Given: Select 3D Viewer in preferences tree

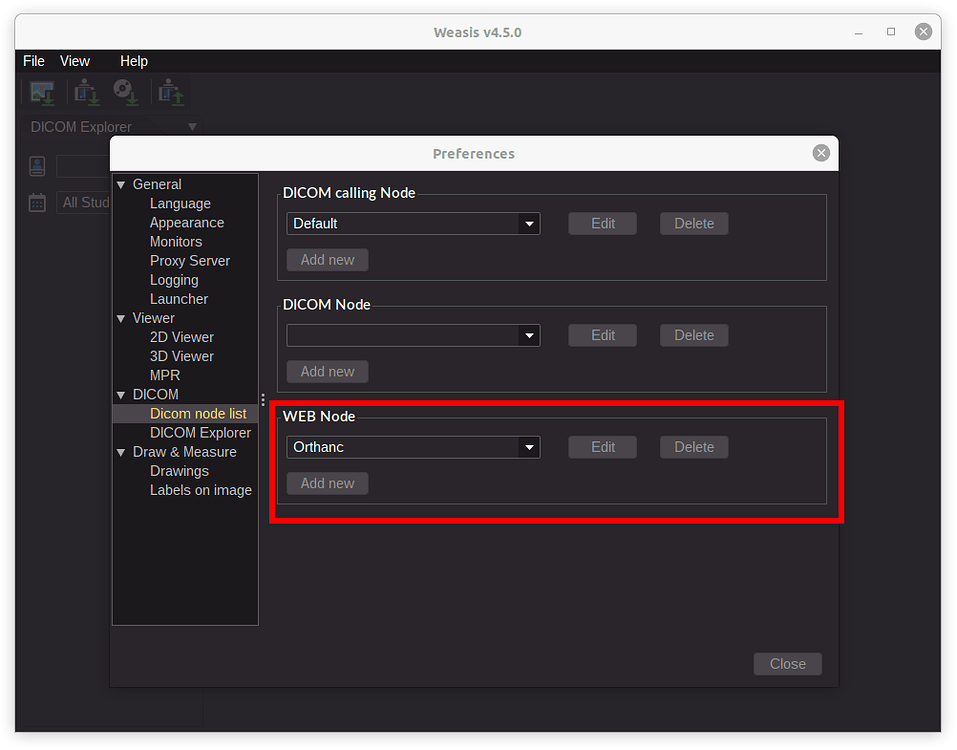Looking at the screenshot, I should click(182, 356).
